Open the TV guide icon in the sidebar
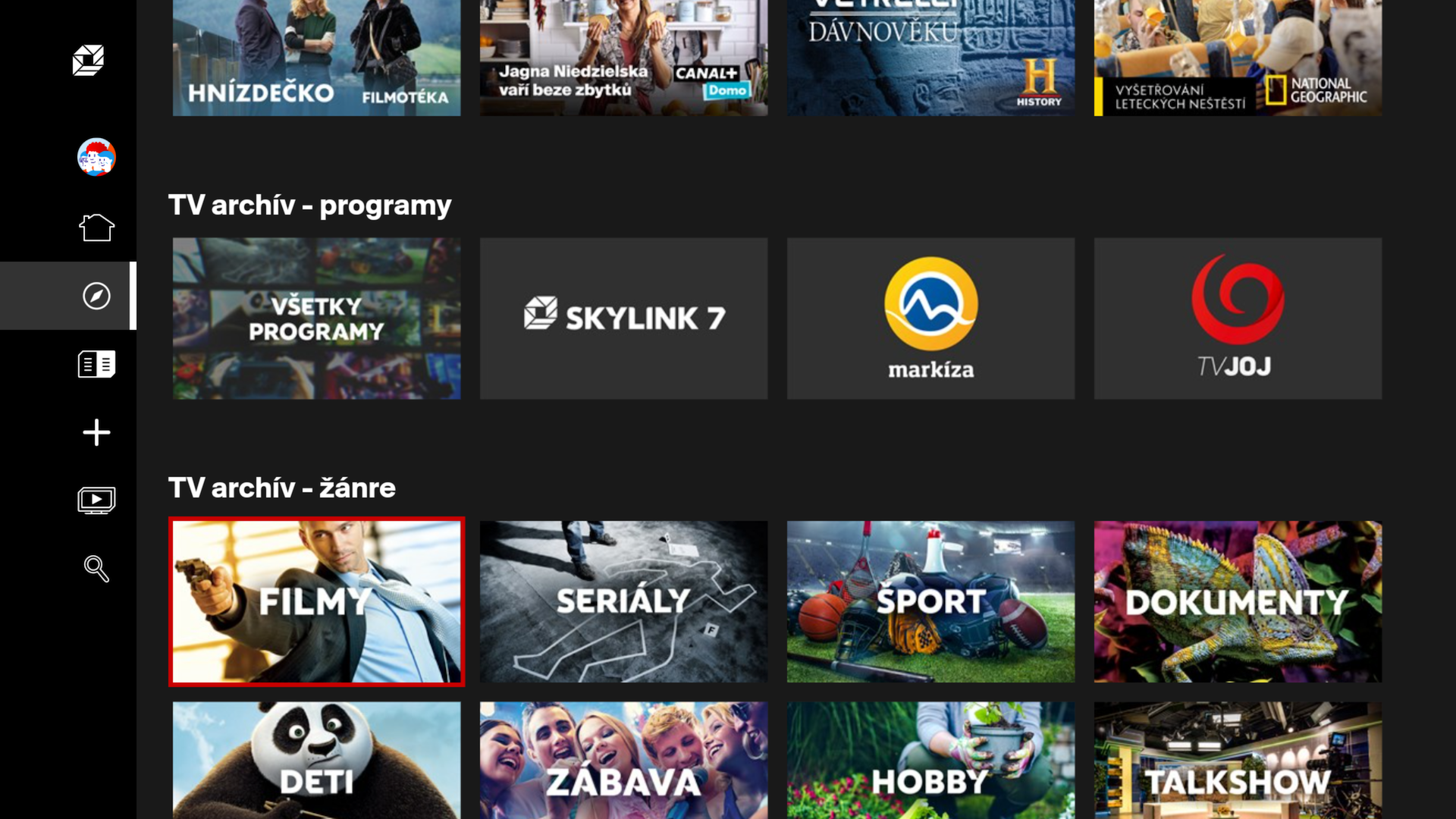Image resolution: width=1456 pixels, height=819 pixels. [97, 364]
